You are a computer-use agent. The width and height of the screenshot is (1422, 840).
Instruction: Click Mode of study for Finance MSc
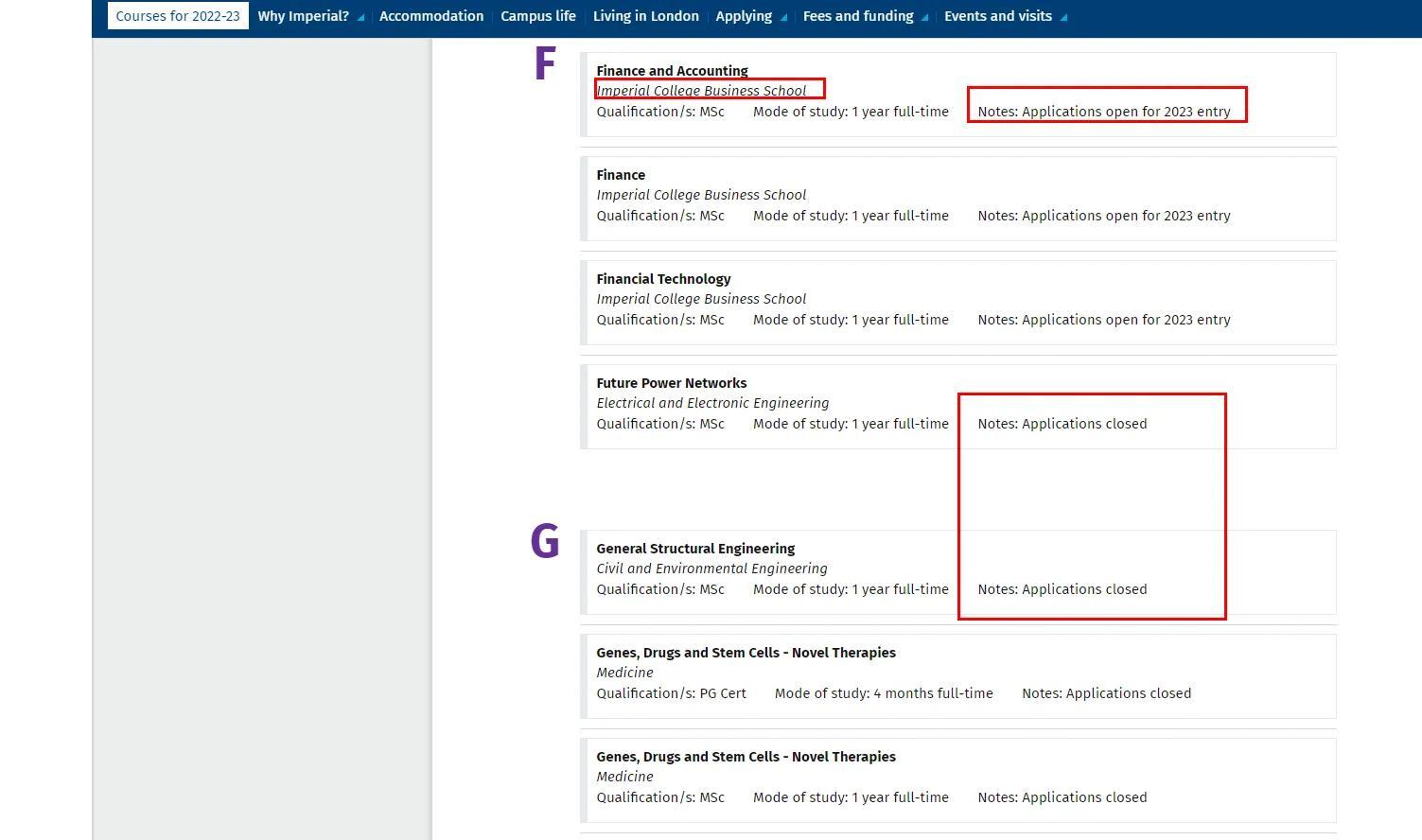851,216
